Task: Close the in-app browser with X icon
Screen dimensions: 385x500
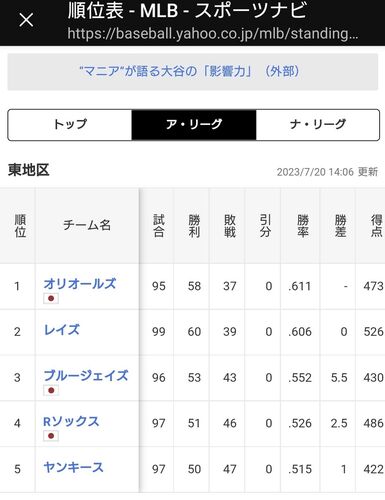Action: tap(26, 20)
